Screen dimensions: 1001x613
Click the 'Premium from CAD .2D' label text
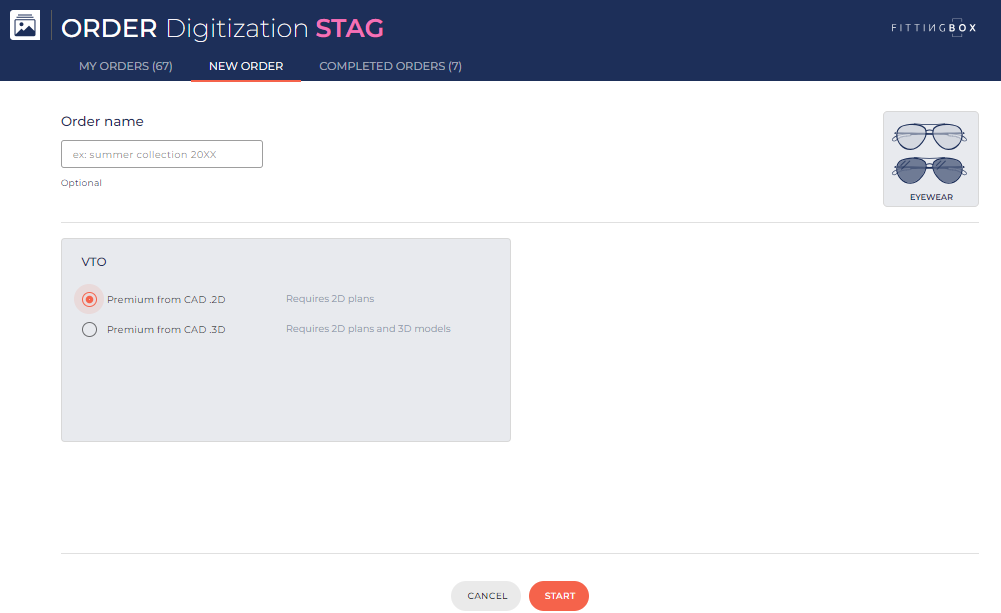click(x=166, y=300)
